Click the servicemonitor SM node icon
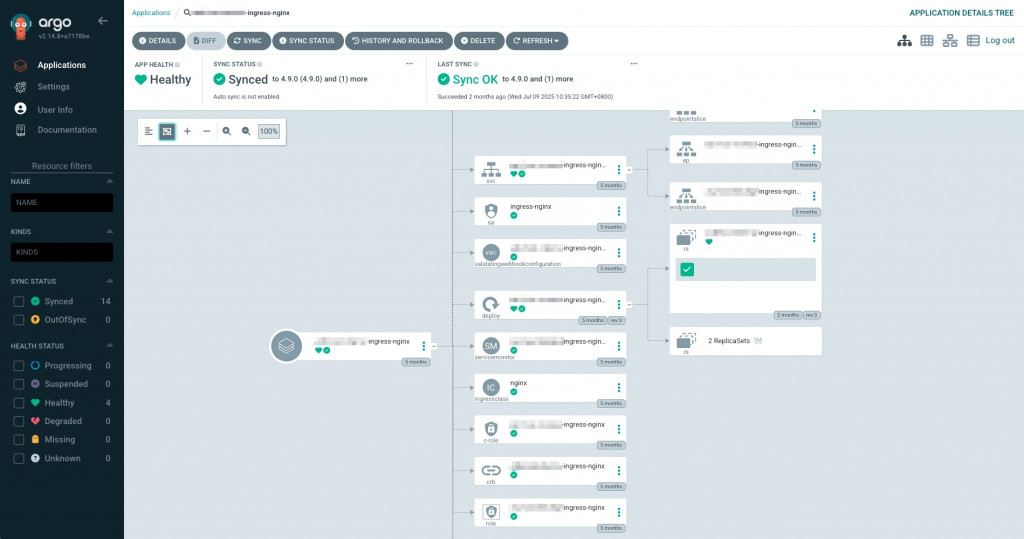The image size is (1024, 539). [x=491, y=346]
